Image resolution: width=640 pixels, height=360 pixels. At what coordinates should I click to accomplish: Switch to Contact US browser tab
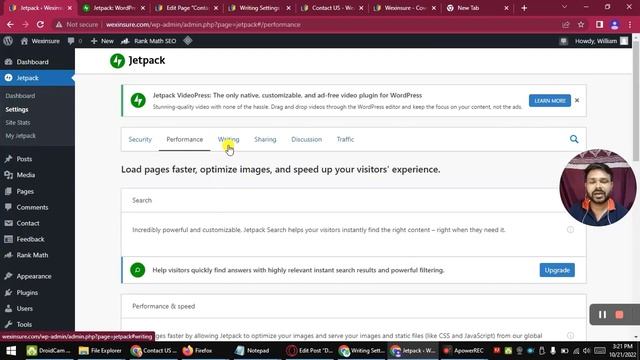[x=331, y=8]
